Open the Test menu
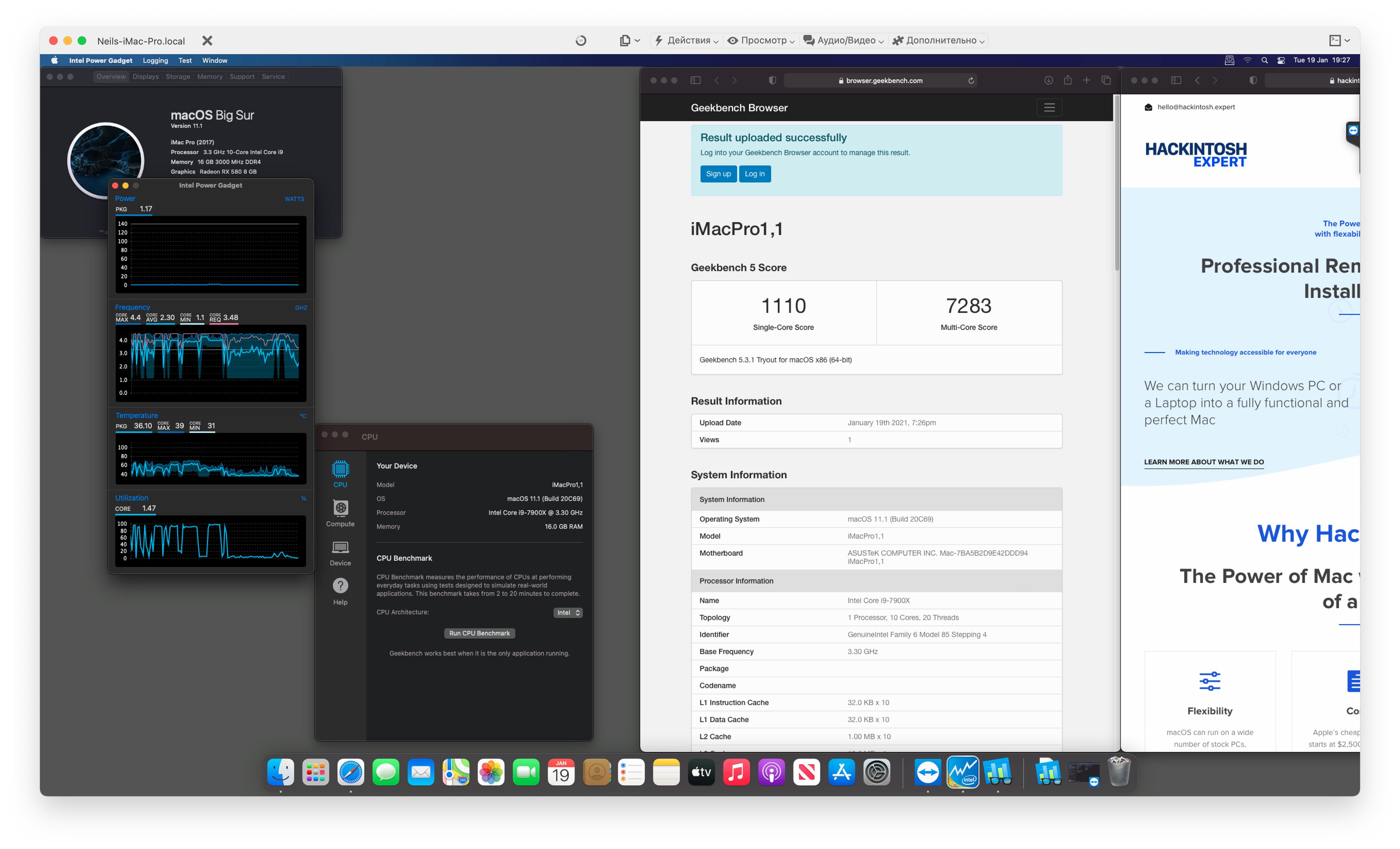Screen dimensions: 1400x849 click(x=185, y=60)
